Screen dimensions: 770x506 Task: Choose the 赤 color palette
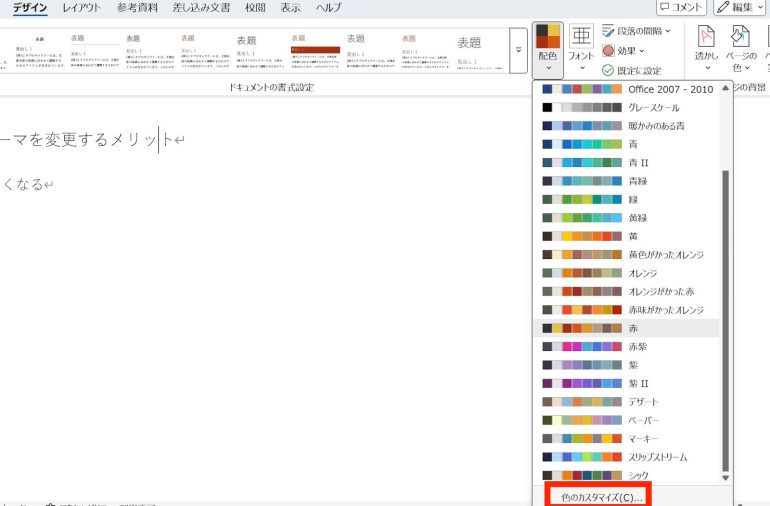coord(630,328)
